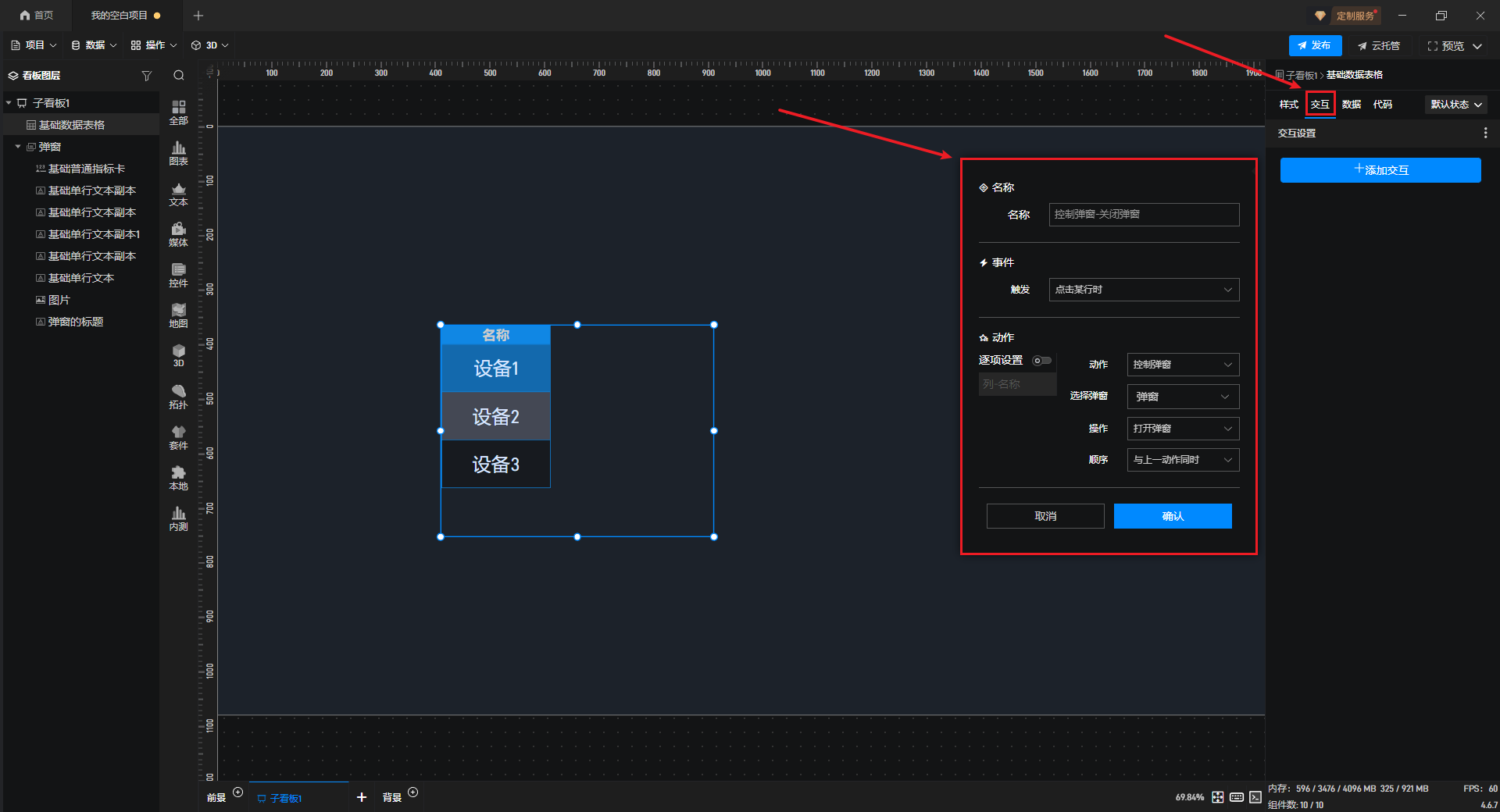Collapse the 弹窗 layer group

click(18, 147)
